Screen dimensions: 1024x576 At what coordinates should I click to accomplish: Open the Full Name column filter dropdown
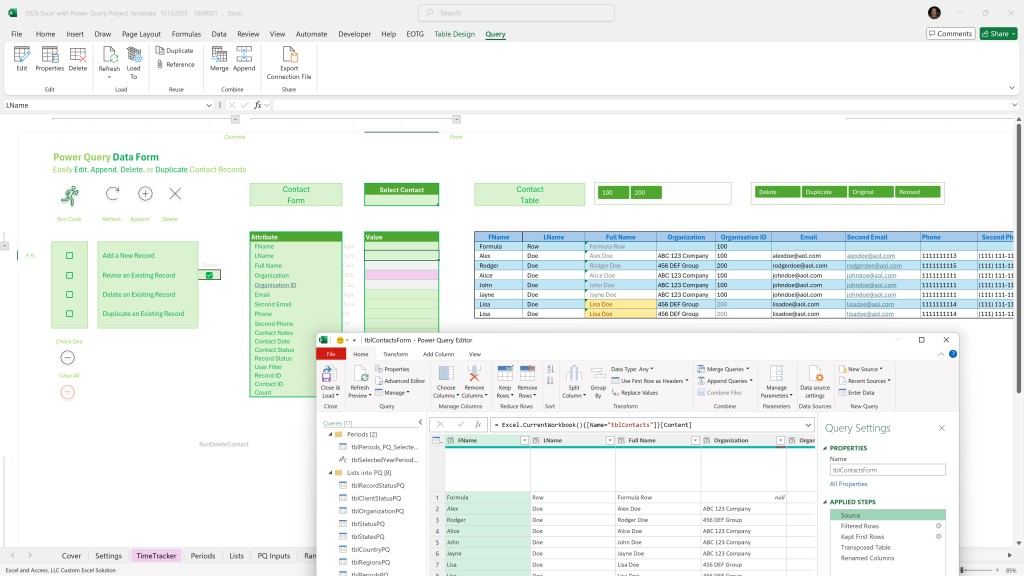point(695,441)
